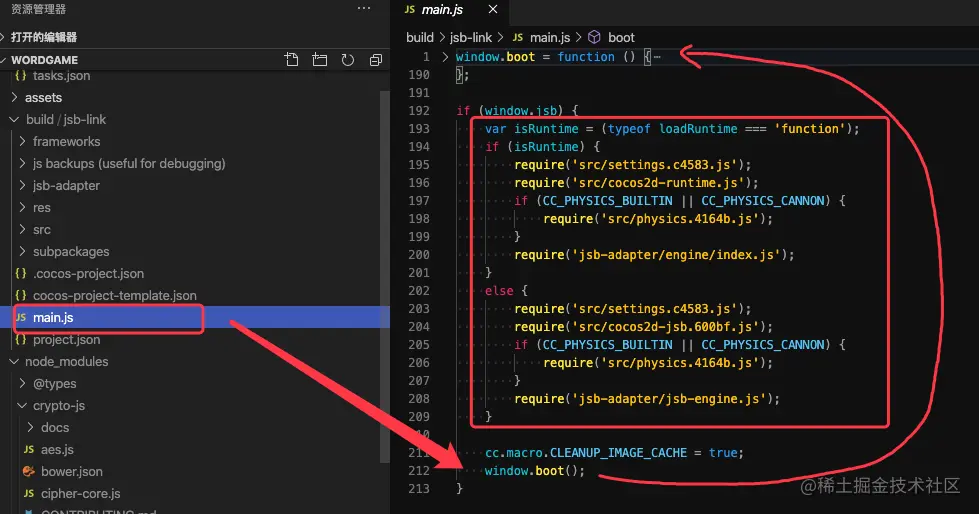979x514 pixels.
Task: Open the bower.json file
Action: 72,472
